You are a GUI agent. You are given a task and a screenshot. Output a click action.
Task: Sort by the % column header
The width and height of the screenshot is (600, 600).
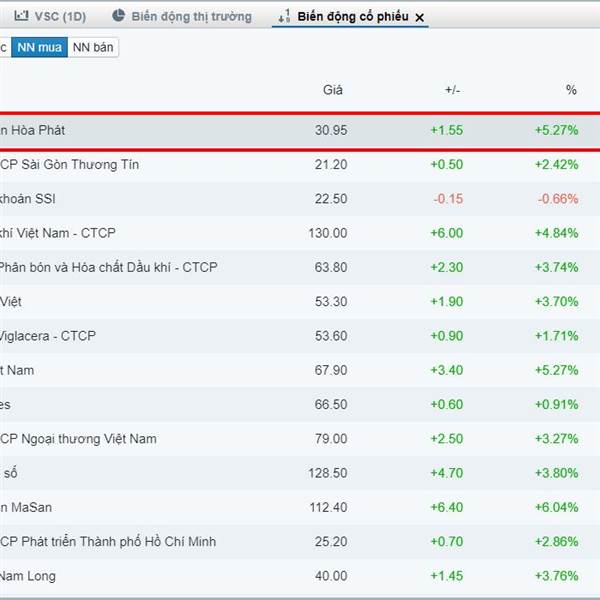571,90
